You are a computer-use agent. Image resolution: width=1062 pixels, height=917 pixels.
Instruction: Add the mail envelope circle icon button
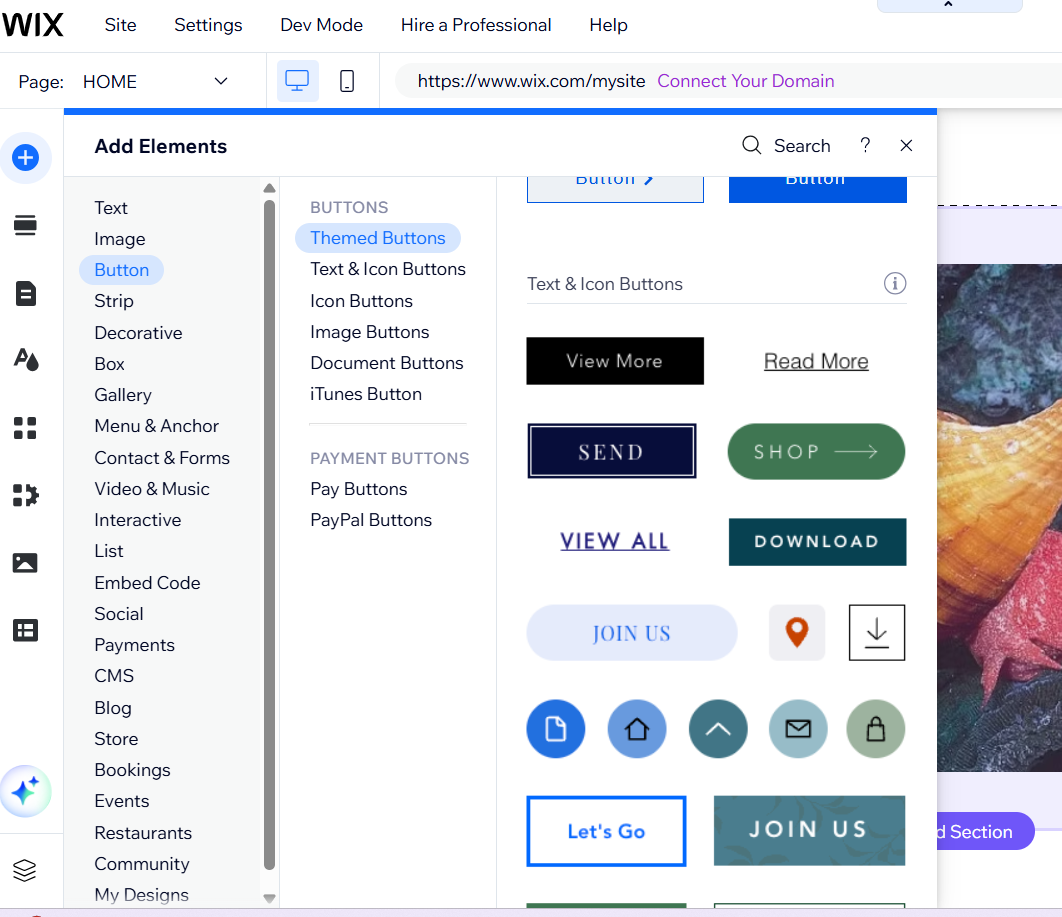click(798, 729)
